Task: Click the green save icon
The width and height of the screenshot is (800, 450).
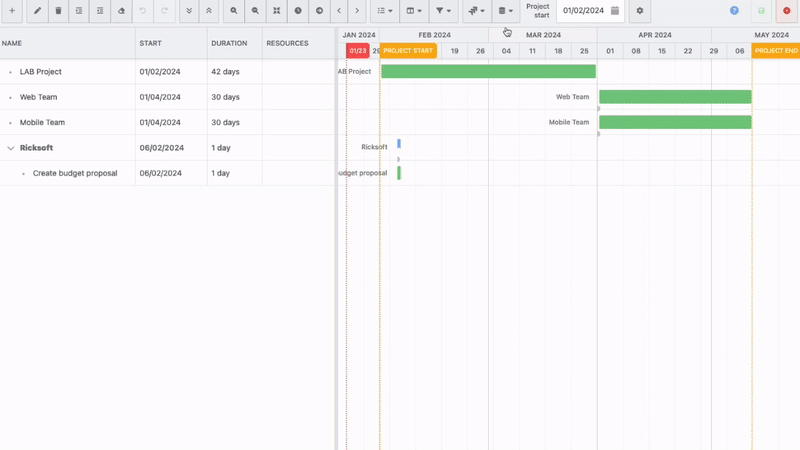Action: tap(761, 11)
